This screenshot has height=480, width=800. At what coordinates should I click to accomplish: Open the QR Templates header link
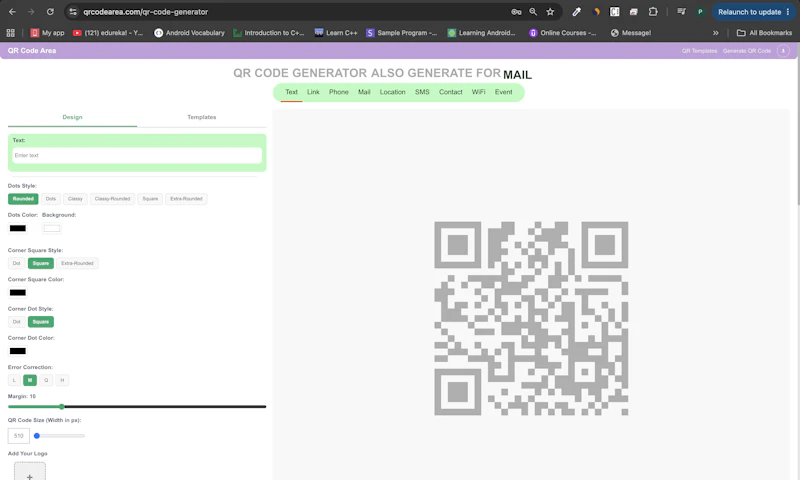point(699,51)
